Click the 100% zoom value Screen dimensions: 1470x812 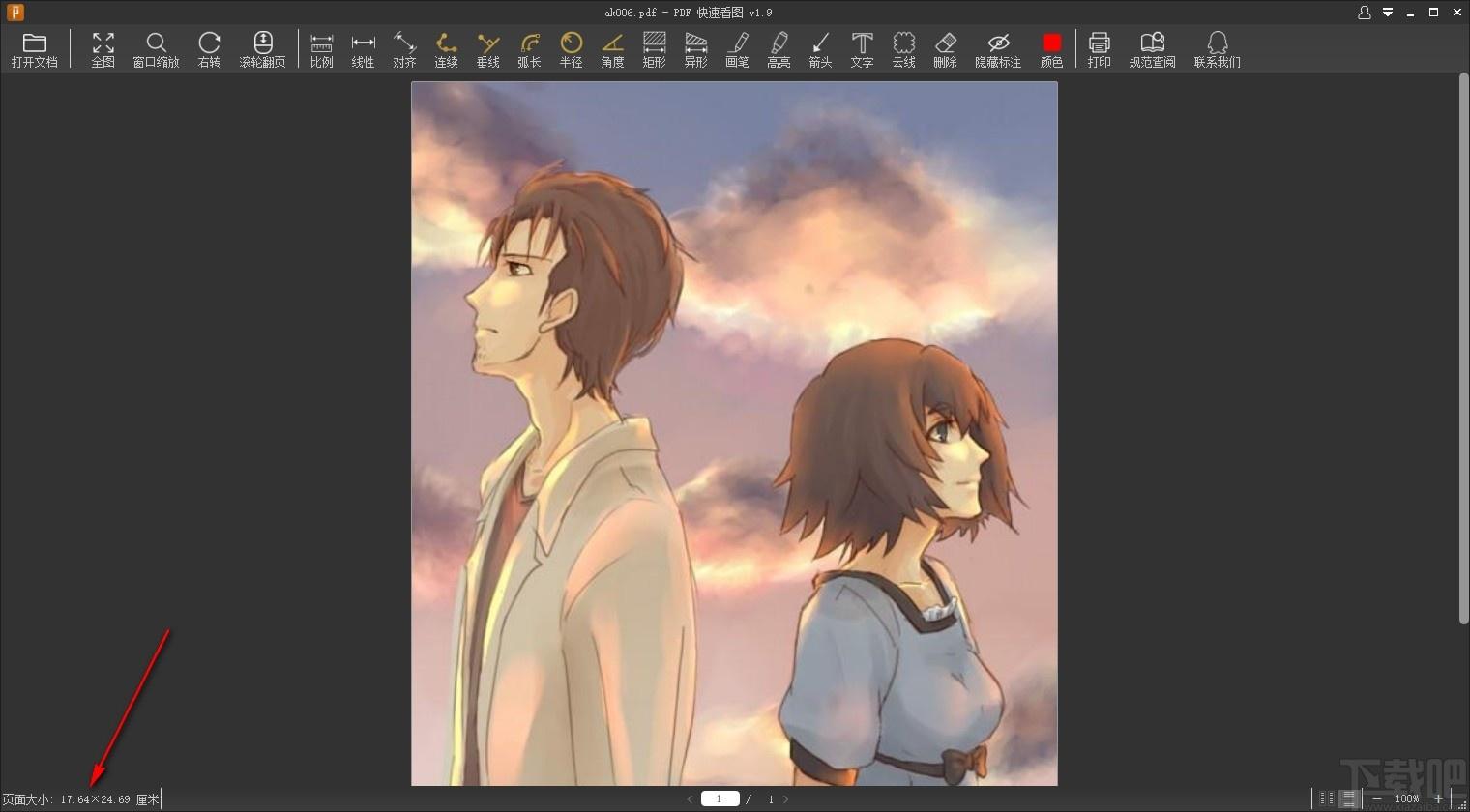[x=1407, y=799]
